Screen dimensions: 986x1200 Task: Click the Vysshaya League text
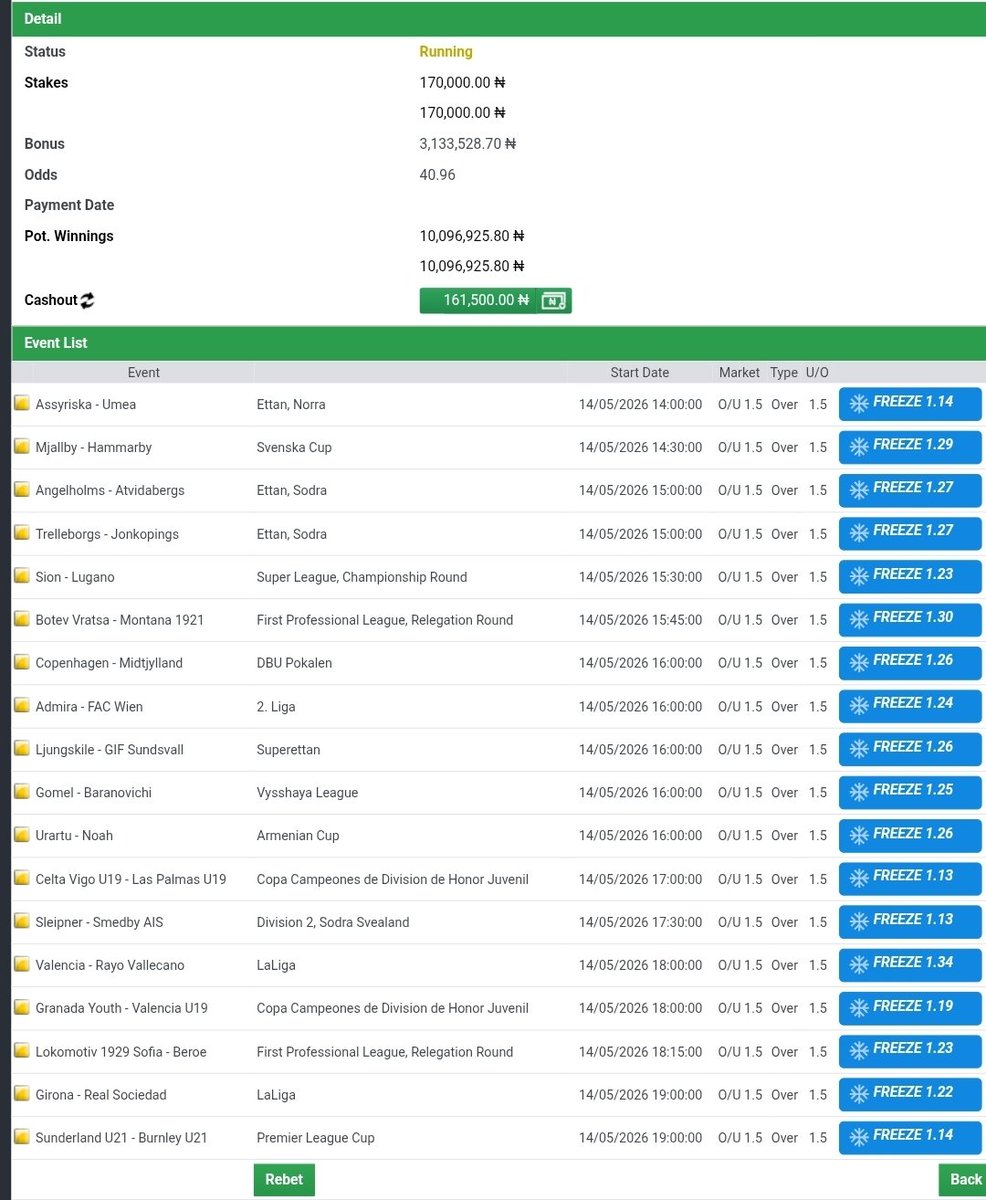(307, 792)
